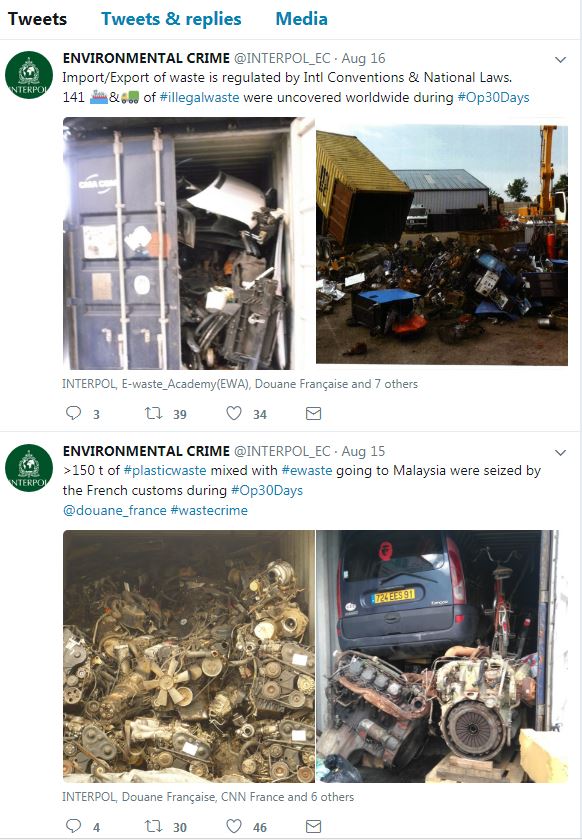Image resolution: width=582 pixels, height=840 pixels.
Task: Switch to Tweets & replies tab
Action: (x=171, y=19)
